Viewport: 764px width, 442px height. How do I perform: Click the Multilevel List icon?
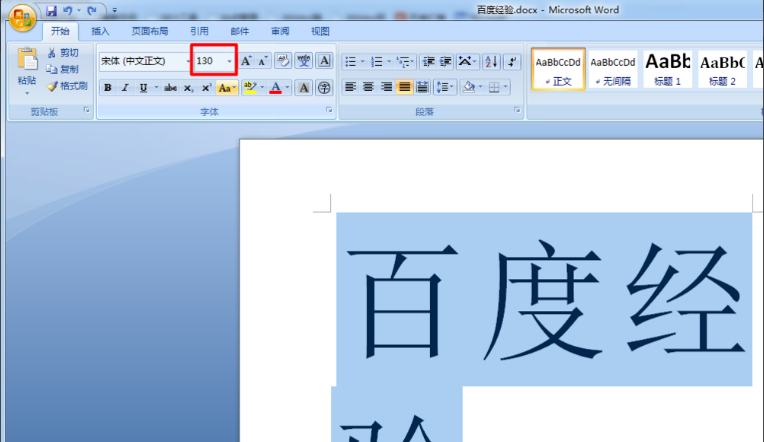[x=403, y=62]
